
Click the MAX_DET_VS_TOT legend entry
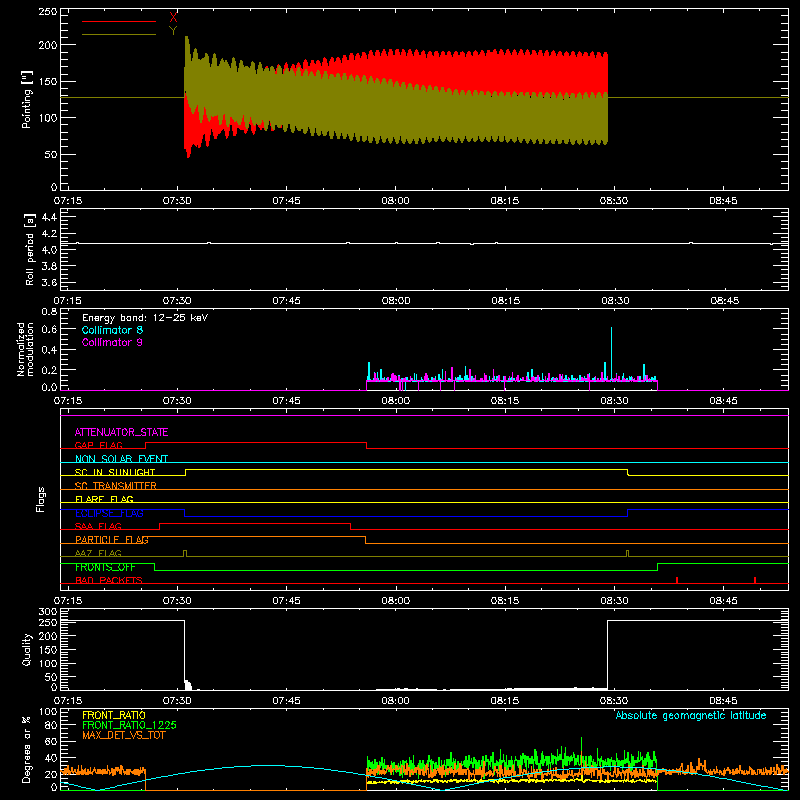[x=123, y=735]
